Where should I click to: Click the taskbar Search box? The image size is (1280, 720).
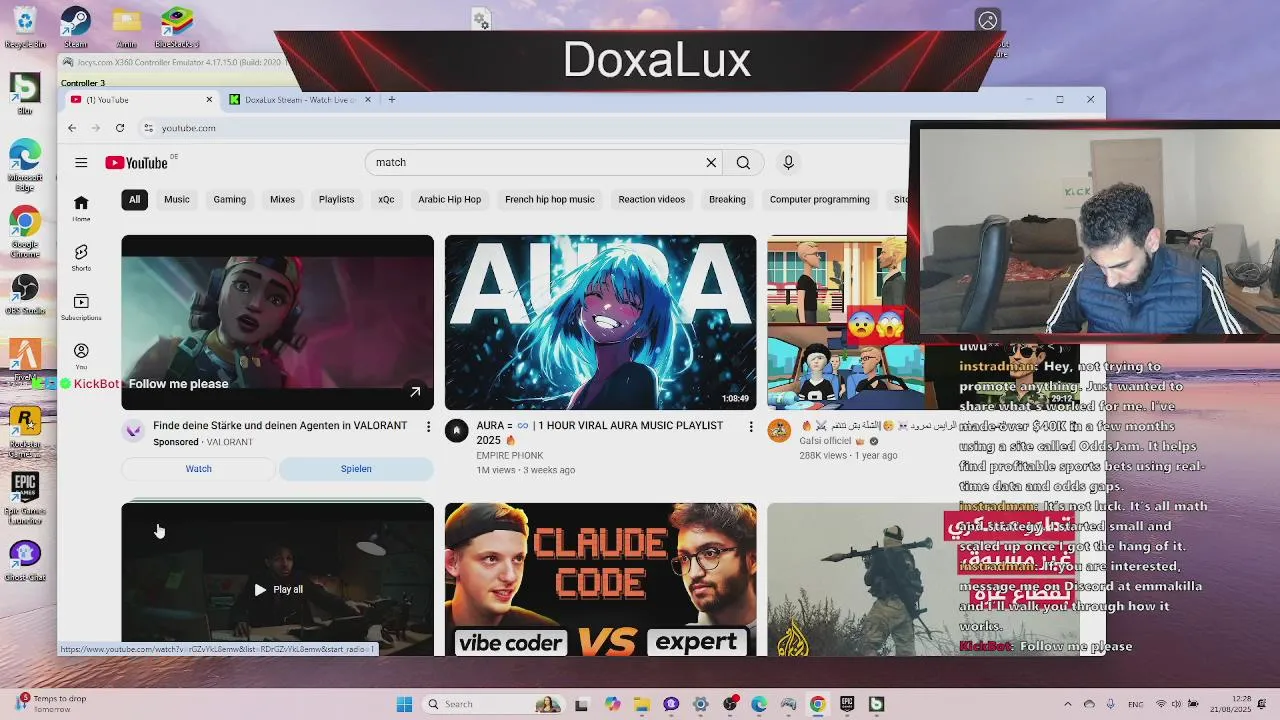point(492,704)
